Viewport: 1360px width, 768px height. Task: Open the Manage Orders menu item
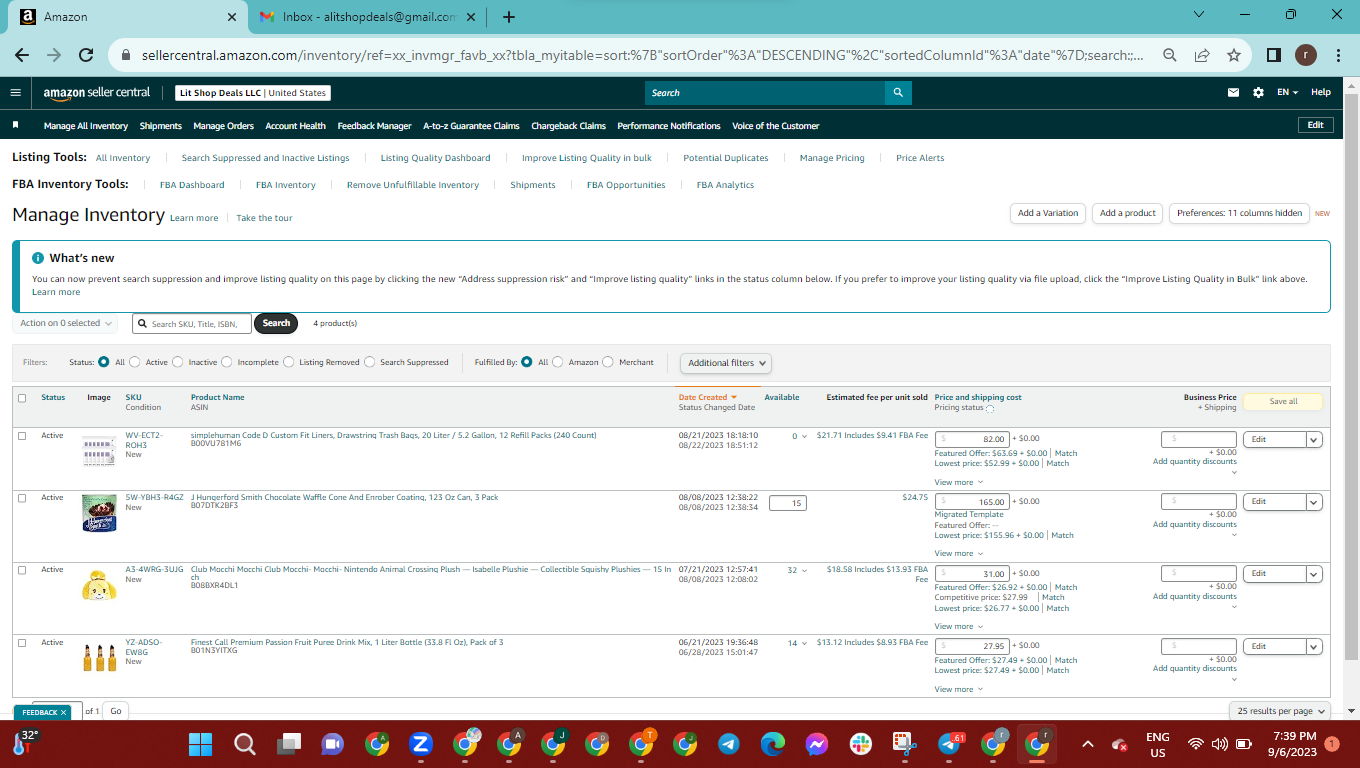224,126
